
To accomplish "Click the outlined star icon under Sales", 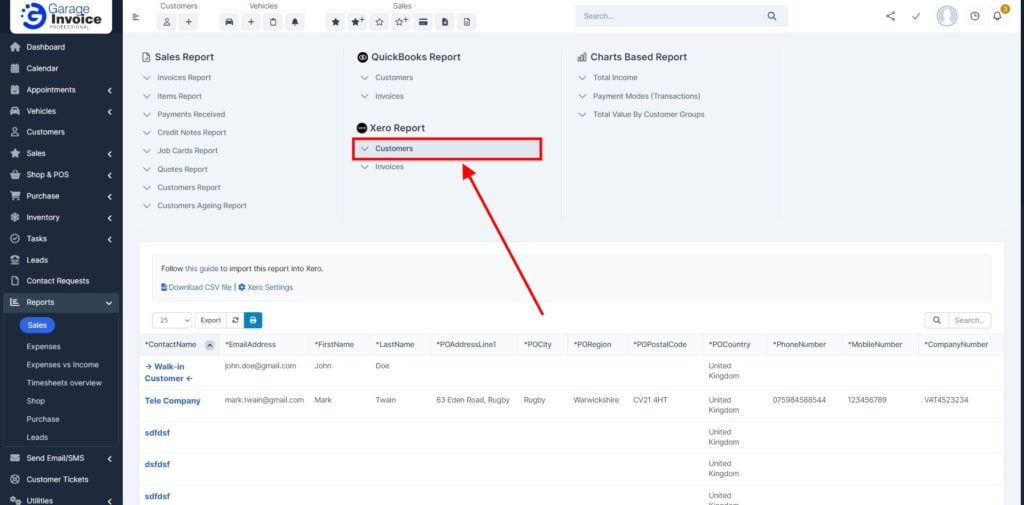I will pos(379,22).
